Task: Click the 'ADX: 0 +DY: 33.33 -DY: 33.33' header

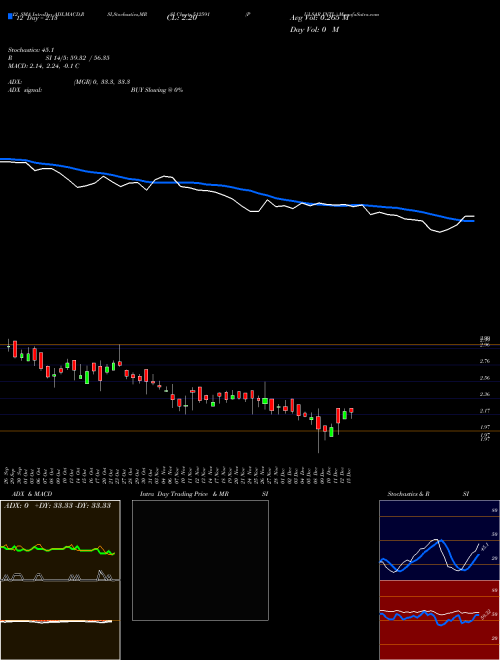Action: pos(57,506)
